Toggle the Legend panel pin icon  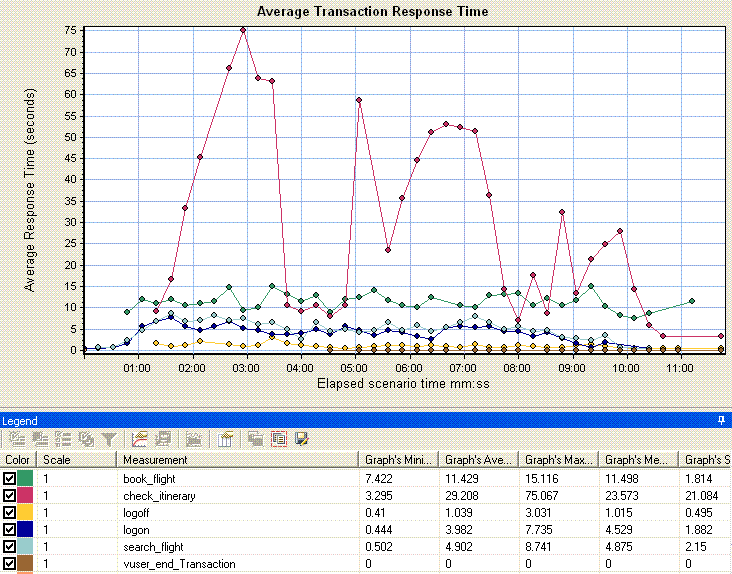(x=722, y=421)
